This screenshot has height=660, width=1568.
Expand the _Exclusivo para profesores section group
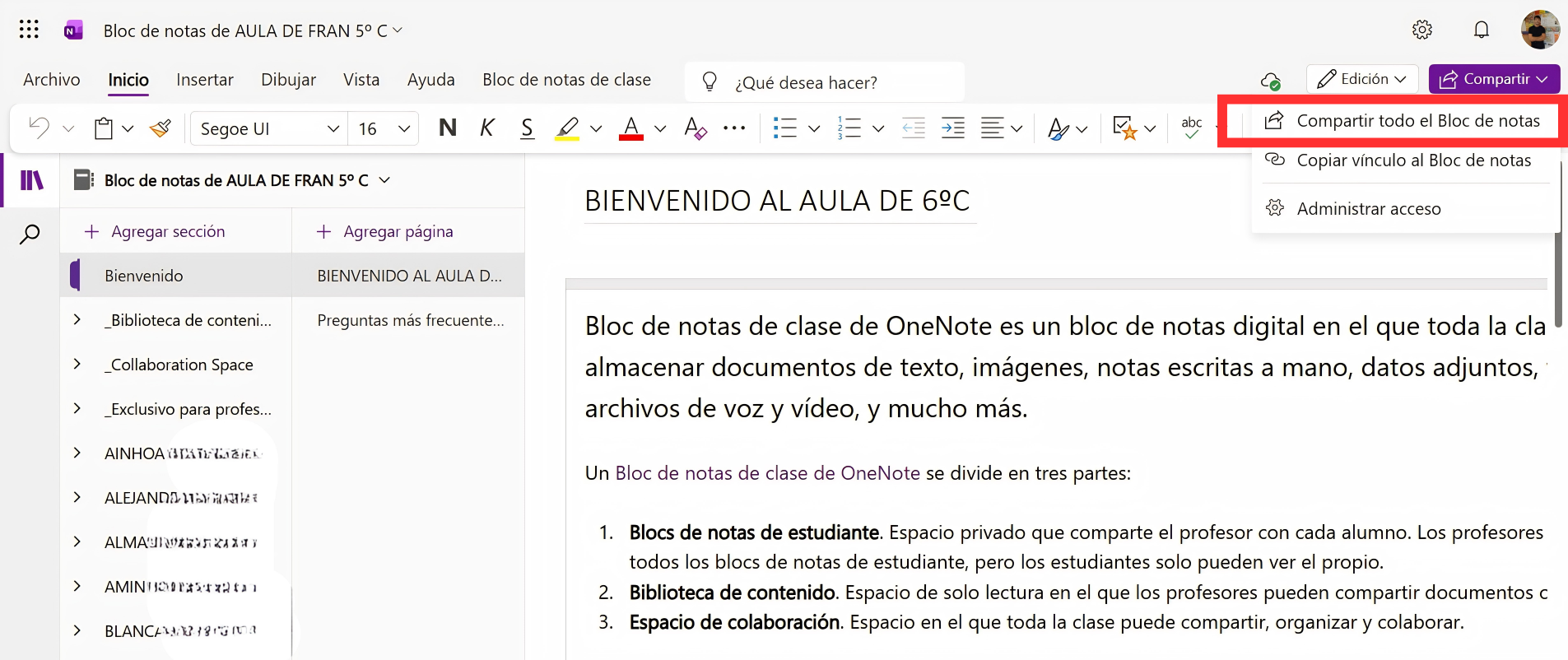click(x=77, y=408)
